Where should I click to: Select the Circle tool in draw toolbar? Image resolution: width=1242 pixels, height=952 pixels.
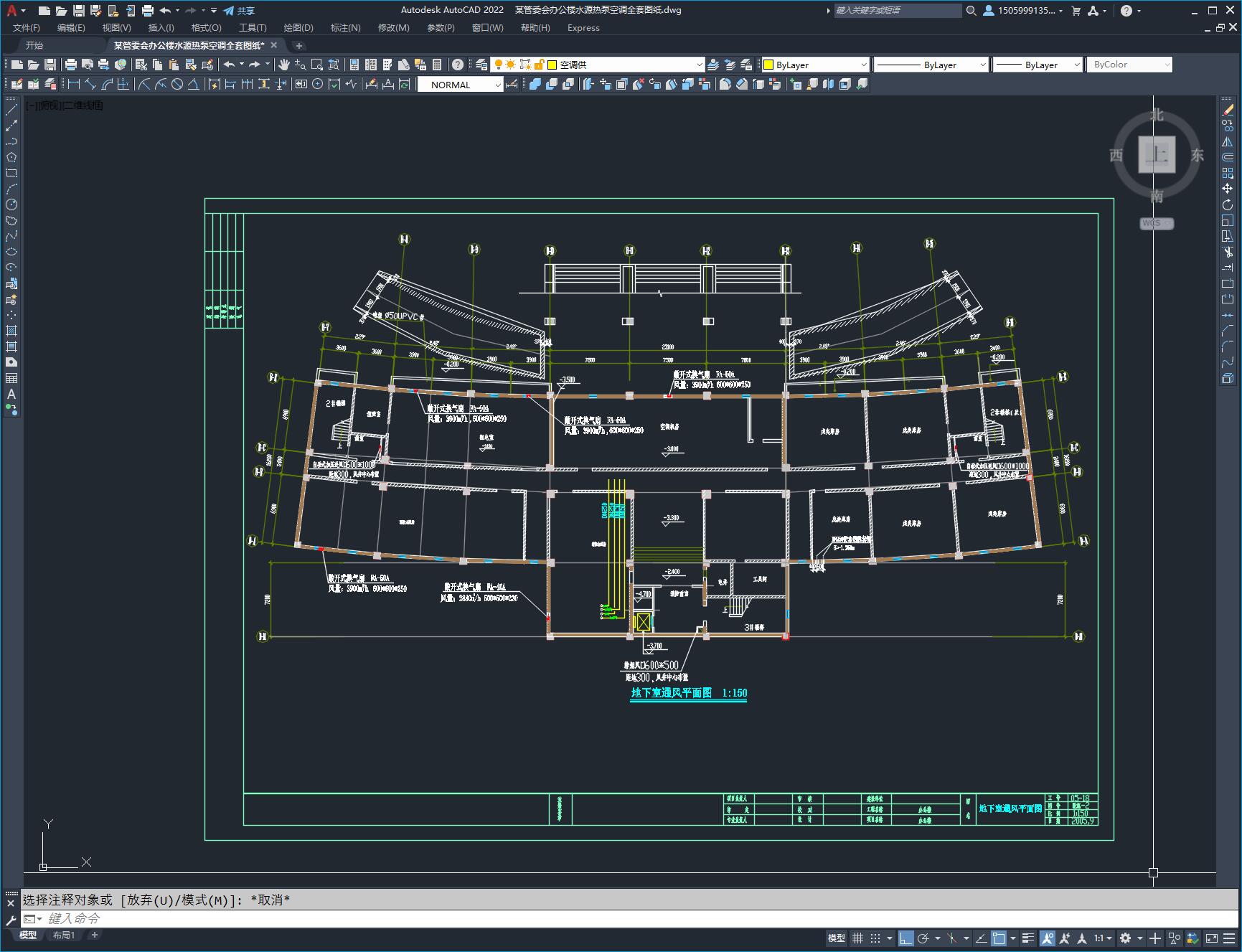pos(11,204)
